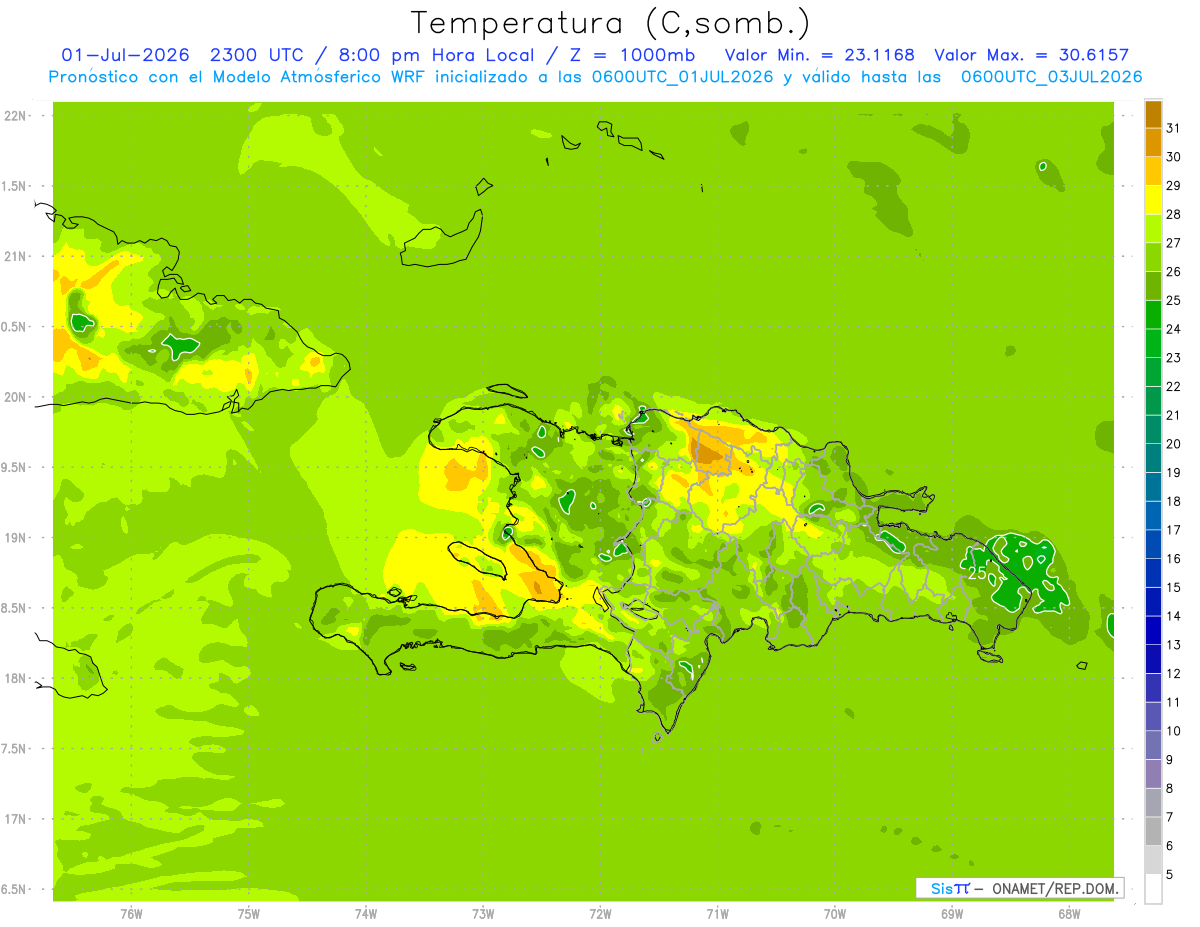Click the legend value "27"

point(1173,243)
